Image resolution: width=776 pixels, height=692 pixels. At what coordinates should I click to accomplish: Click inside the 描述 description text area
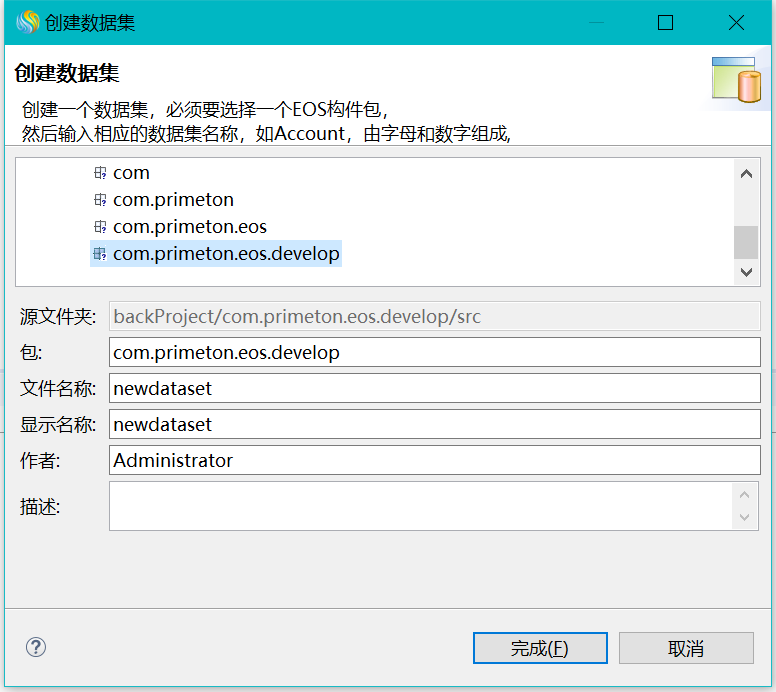click(x=420, y=506)
